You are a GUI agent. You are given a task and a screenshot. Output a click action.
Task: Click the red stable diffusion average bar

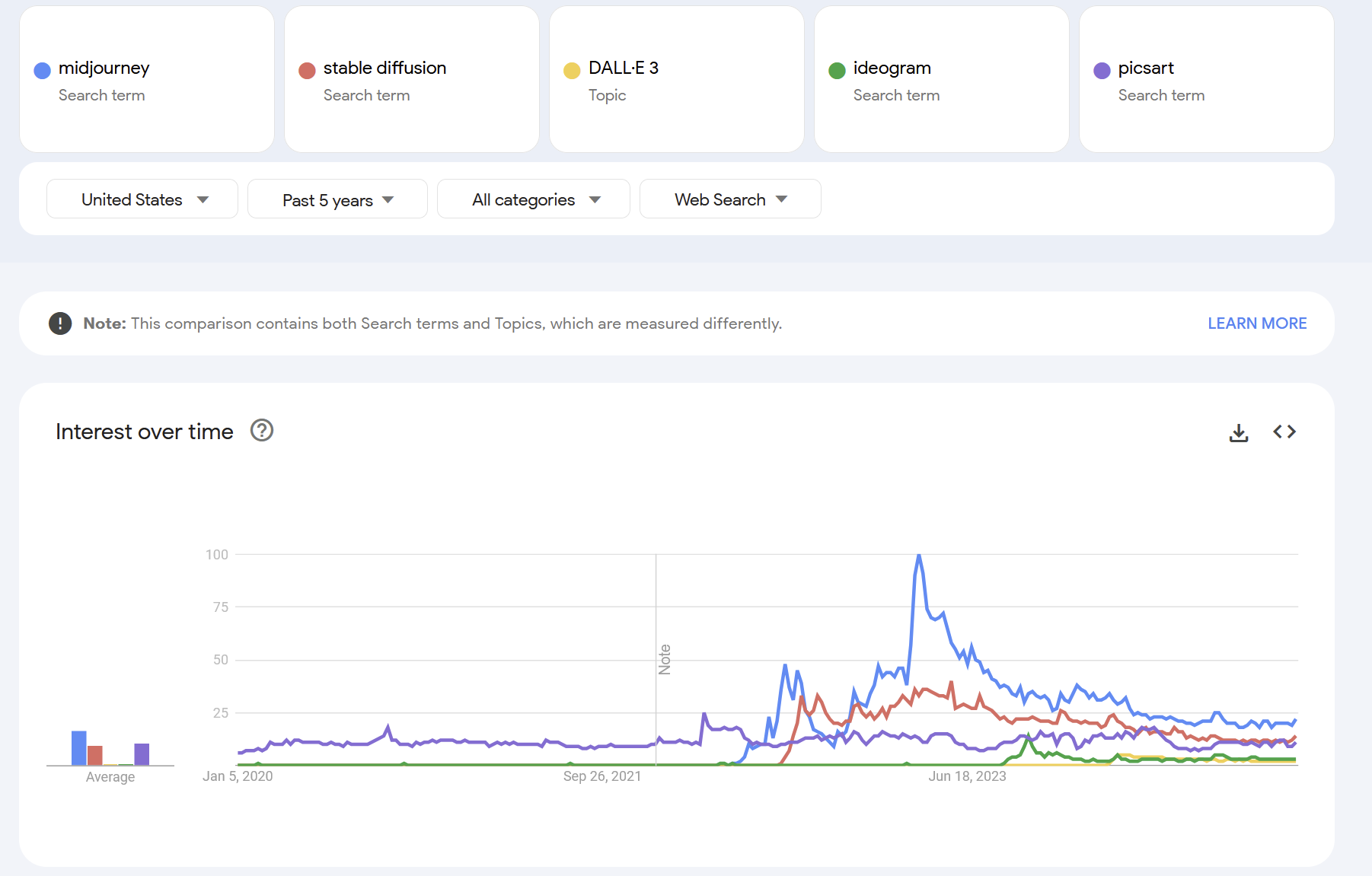(95, 756)
